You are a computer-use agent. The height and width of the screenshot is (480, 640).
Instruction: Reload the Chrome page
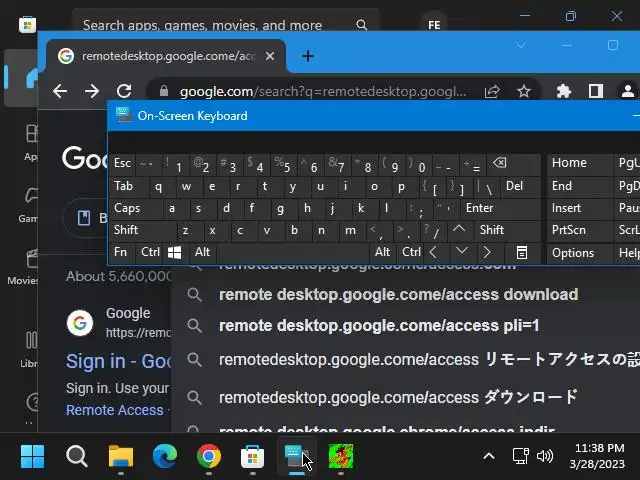[x=124, y=91]
